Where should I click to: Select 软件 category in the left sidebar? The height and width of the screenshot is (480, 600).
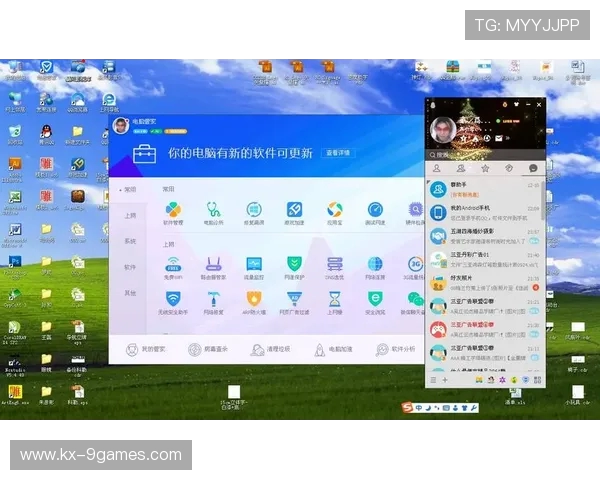pos(130,267)
